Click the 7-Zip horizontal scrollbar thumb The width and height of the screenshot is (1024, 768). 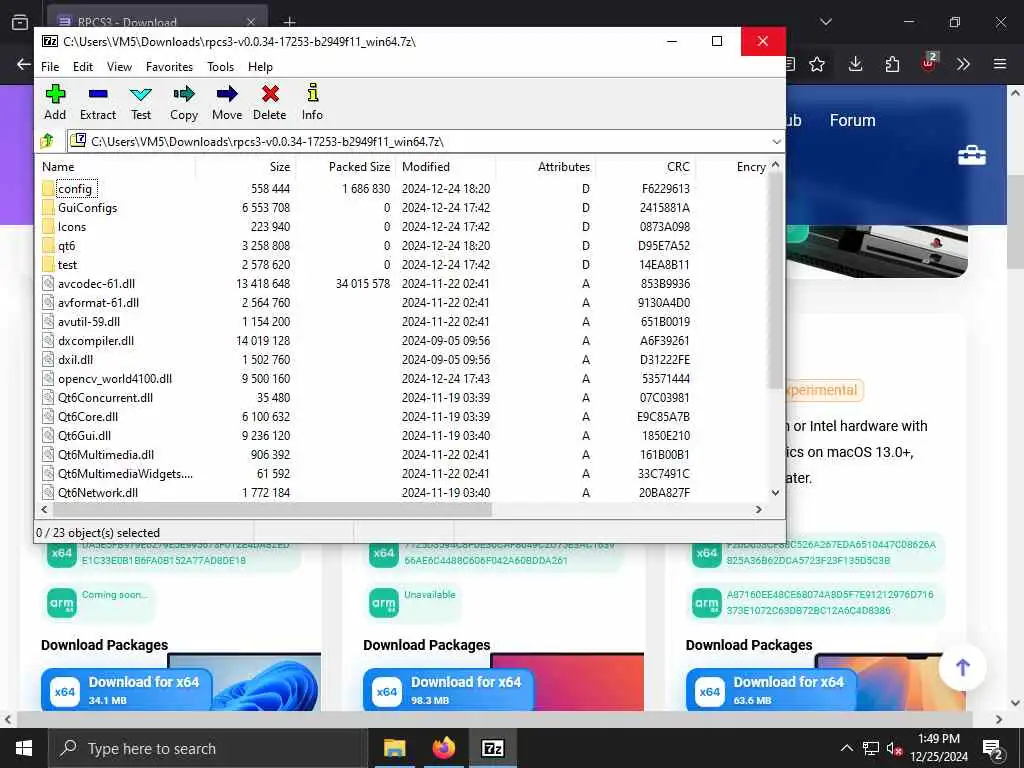point(272,509)
